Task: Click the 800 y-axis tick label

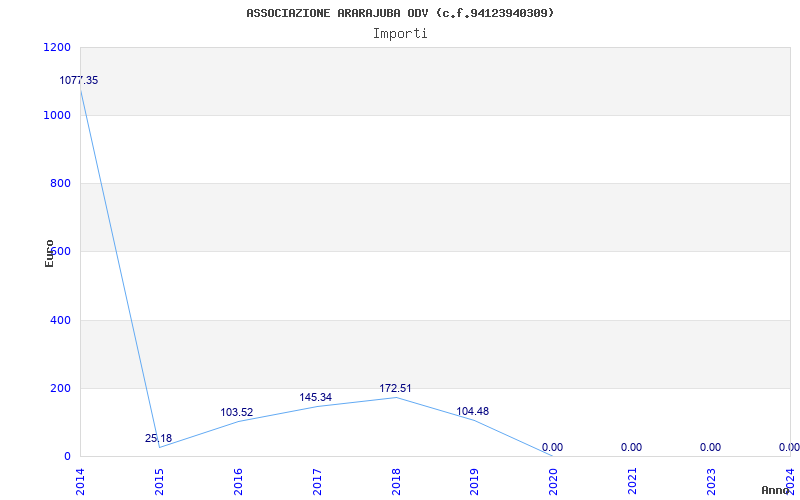Action: pyautogui.click(x=60, y=183)
